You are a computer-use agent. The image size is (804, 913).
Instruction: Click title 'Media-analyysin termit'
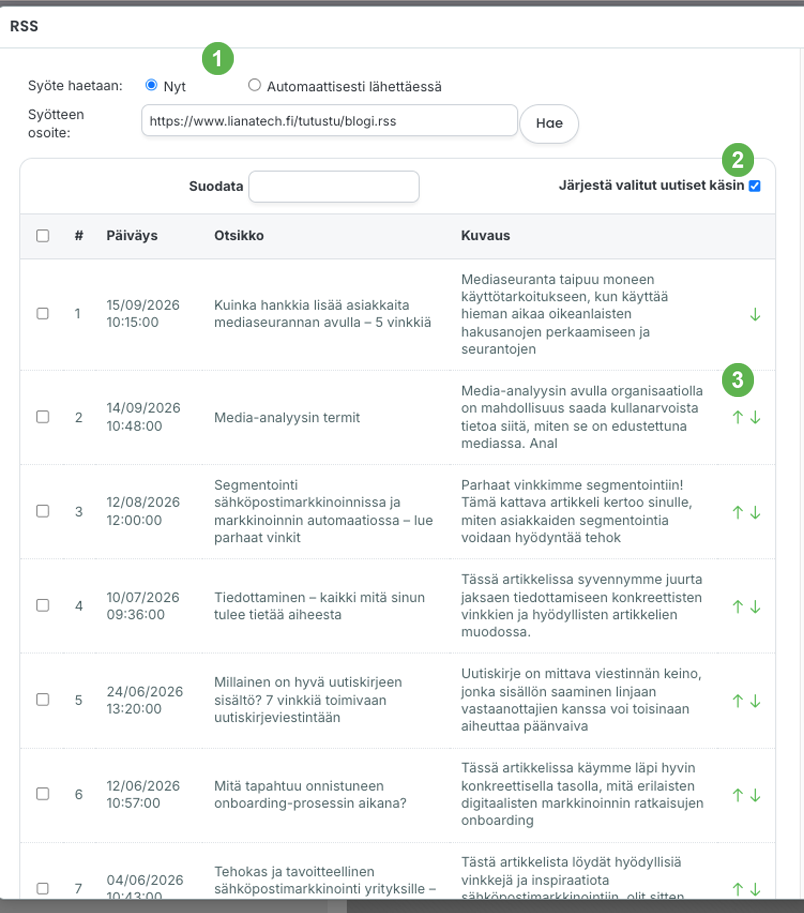pyautogui.click(x=287, y=417)
